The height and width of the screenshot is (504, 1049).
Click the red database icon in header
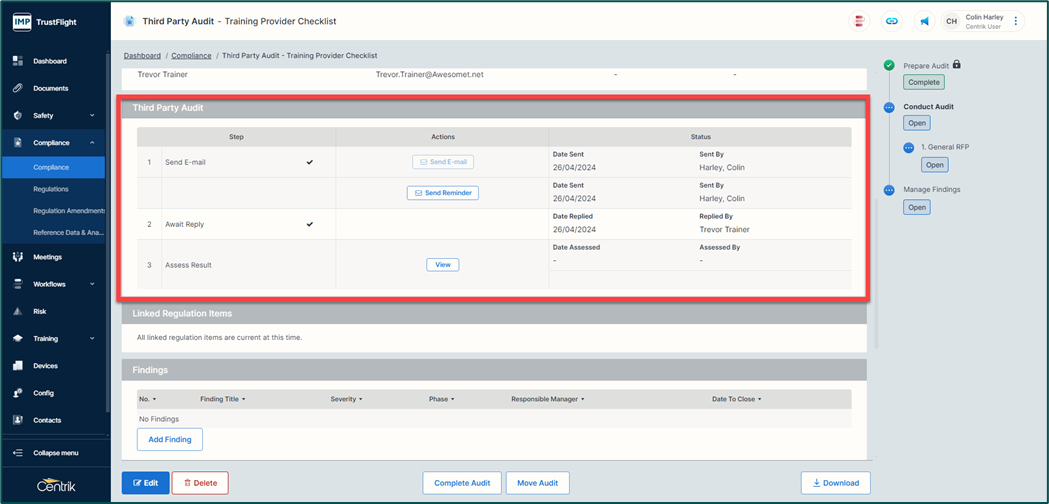pos(859,21)
